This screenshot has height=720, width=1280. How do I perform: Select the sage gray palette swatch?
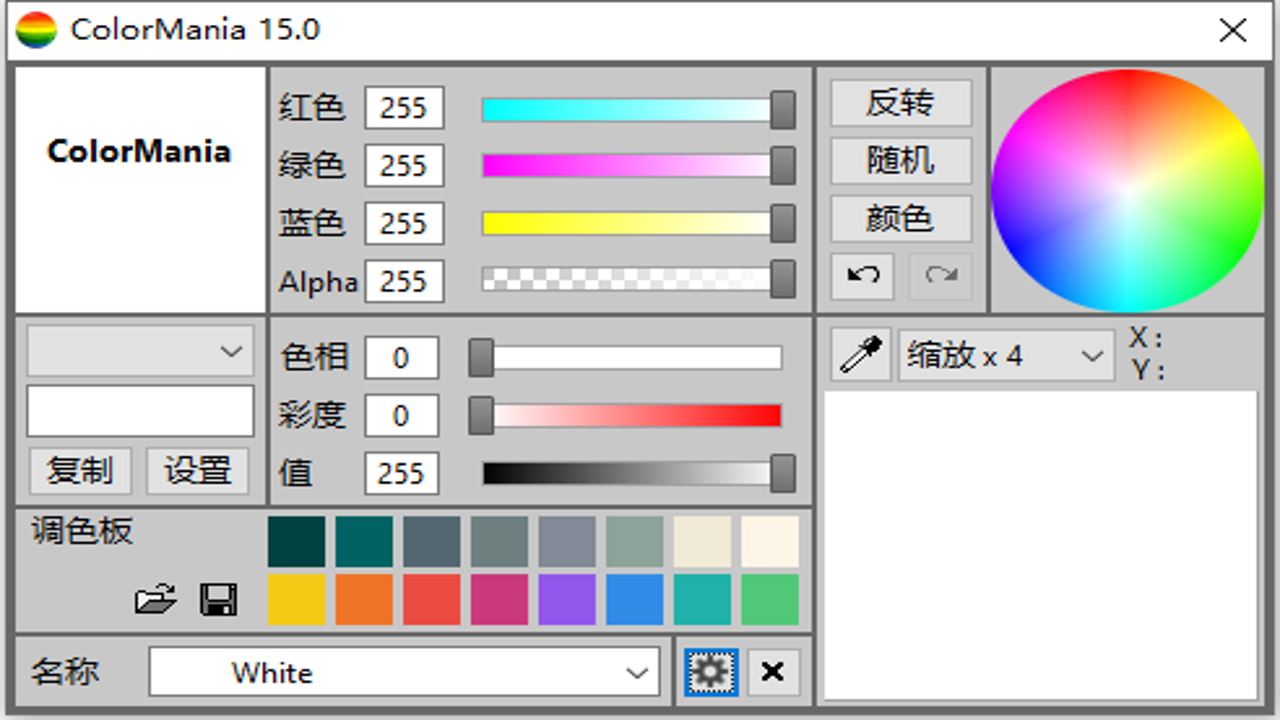635,541
